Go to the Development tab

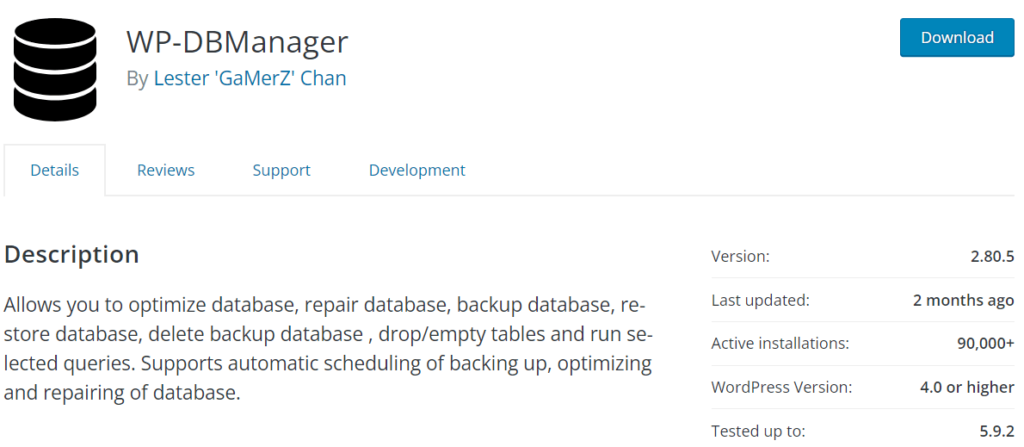coord(417,170)
